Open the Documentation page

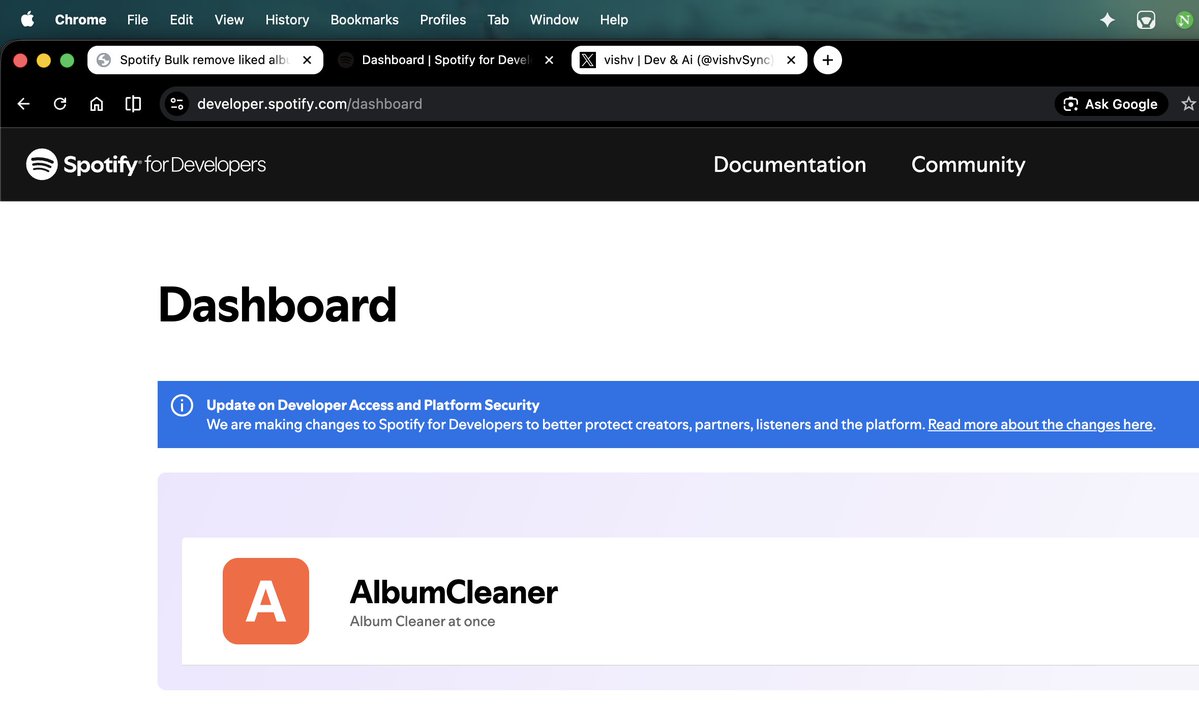[789, 164]
